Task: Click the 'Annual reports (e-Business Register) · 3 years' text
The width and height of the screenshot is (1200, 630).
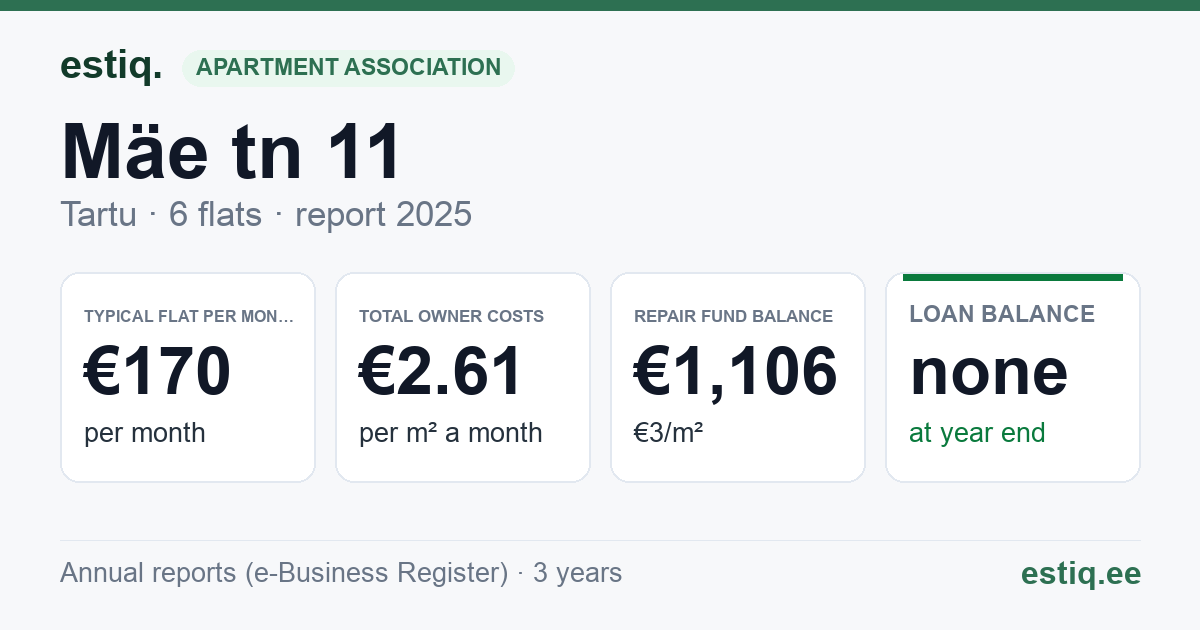Action: (341, 573)
